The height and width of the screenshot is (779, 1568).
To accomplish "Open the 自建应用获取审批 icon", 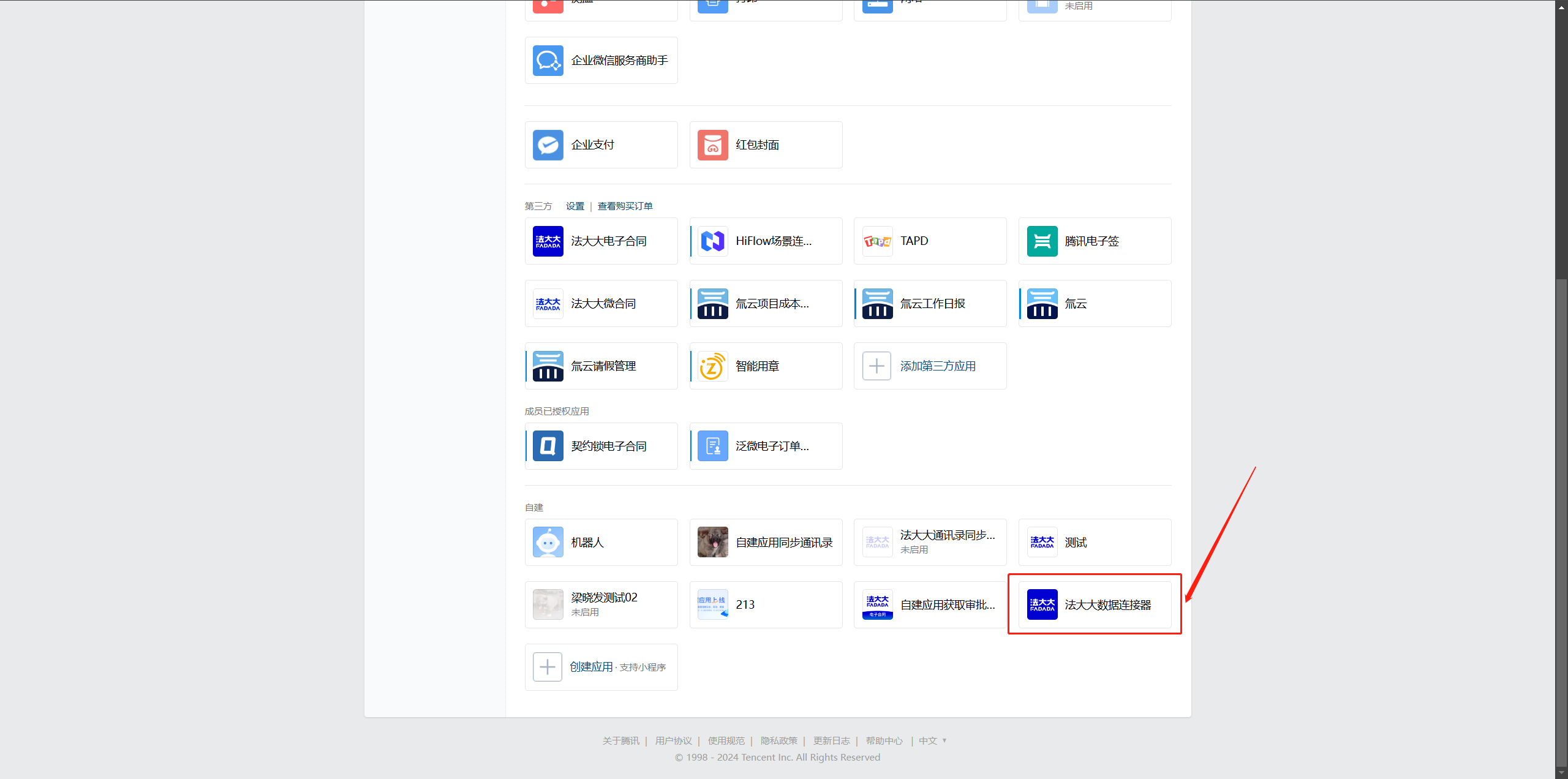I will [x=877, y=605].
